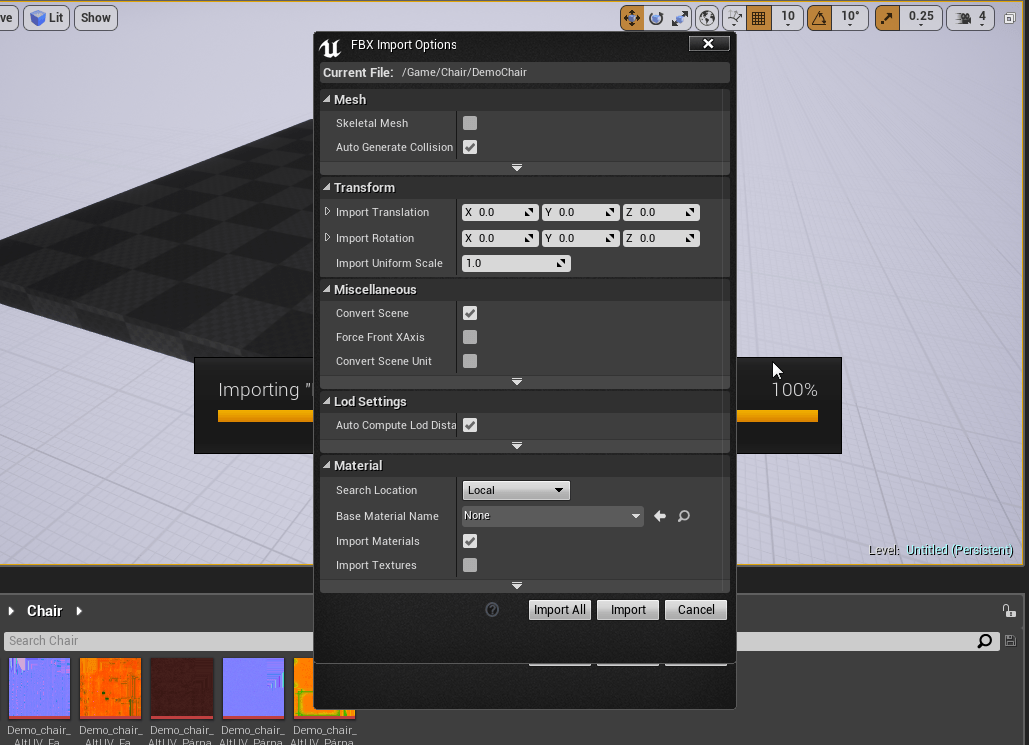
Task: Expand the Import Translation row
Action: pos(327,212)
